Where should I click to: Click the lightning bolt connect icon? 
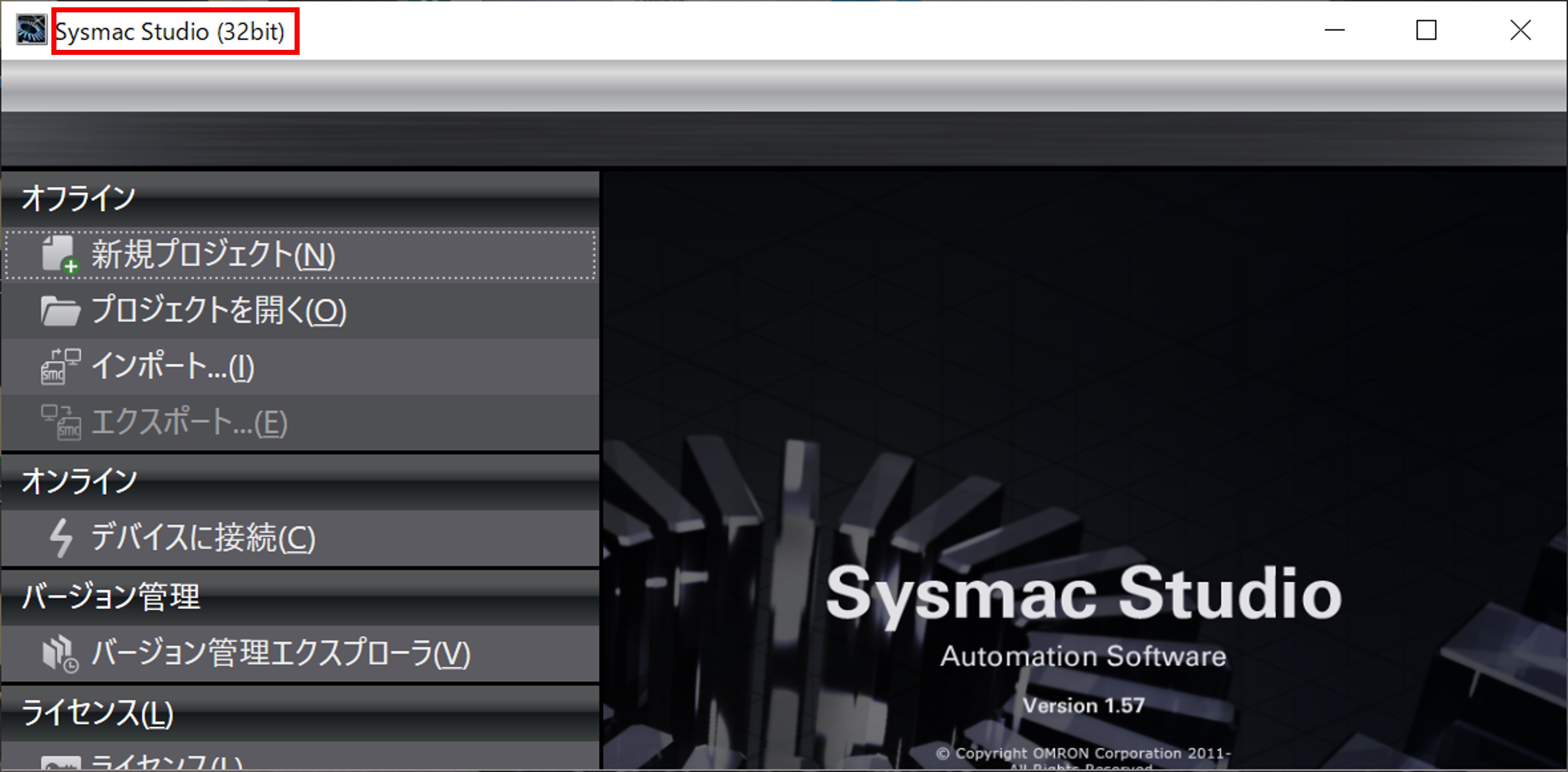click(61, 538)
